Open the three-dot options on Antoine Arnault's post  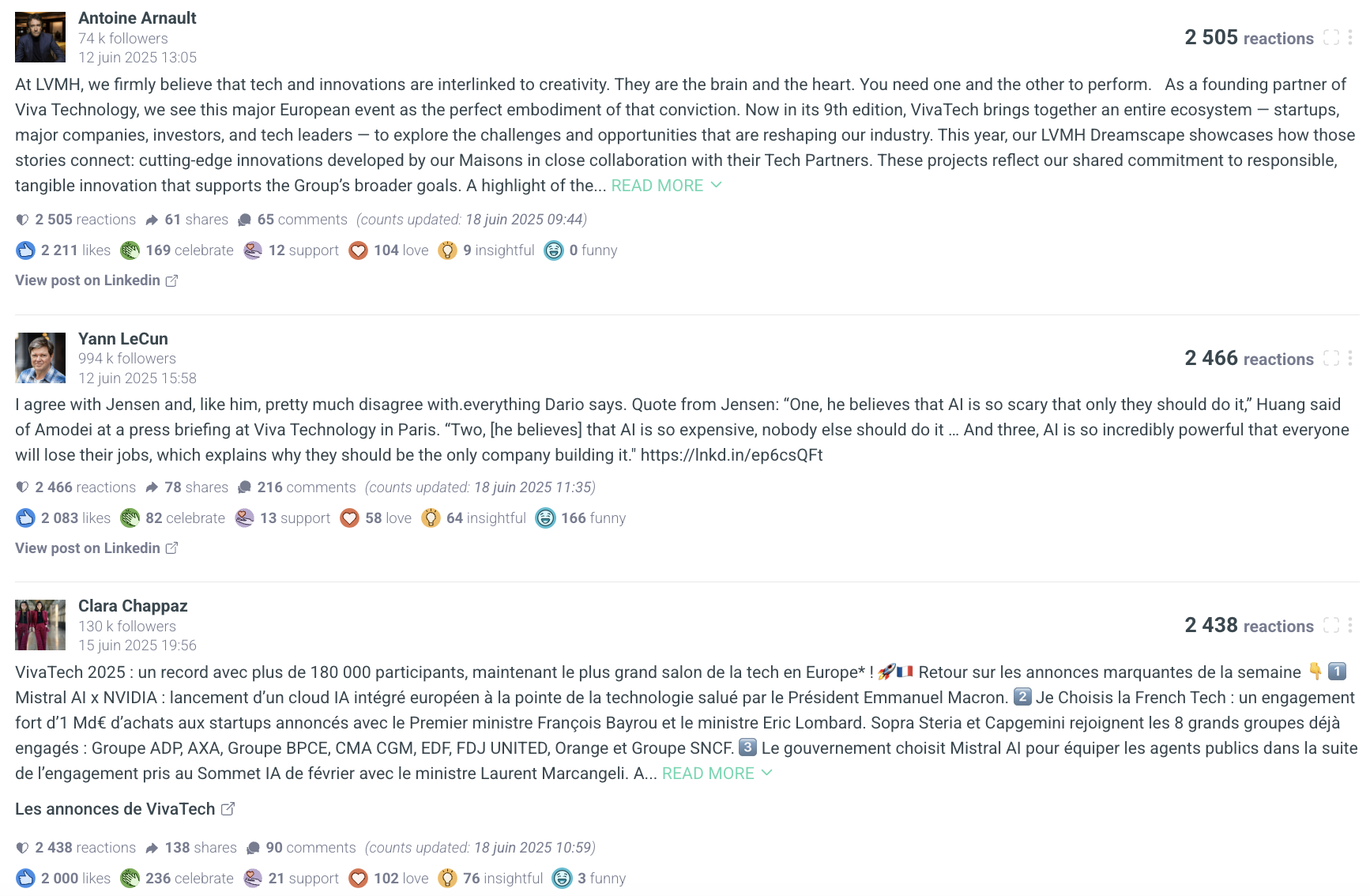click(x=1350, y=37)
